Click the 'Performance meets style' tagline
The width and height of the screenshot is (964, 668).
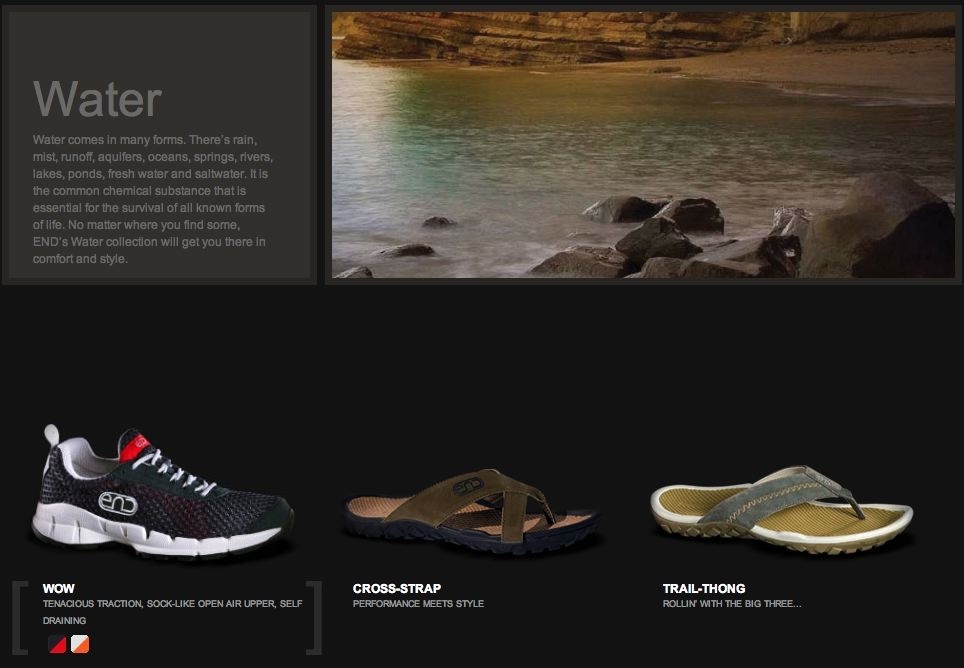click(418, 603)
